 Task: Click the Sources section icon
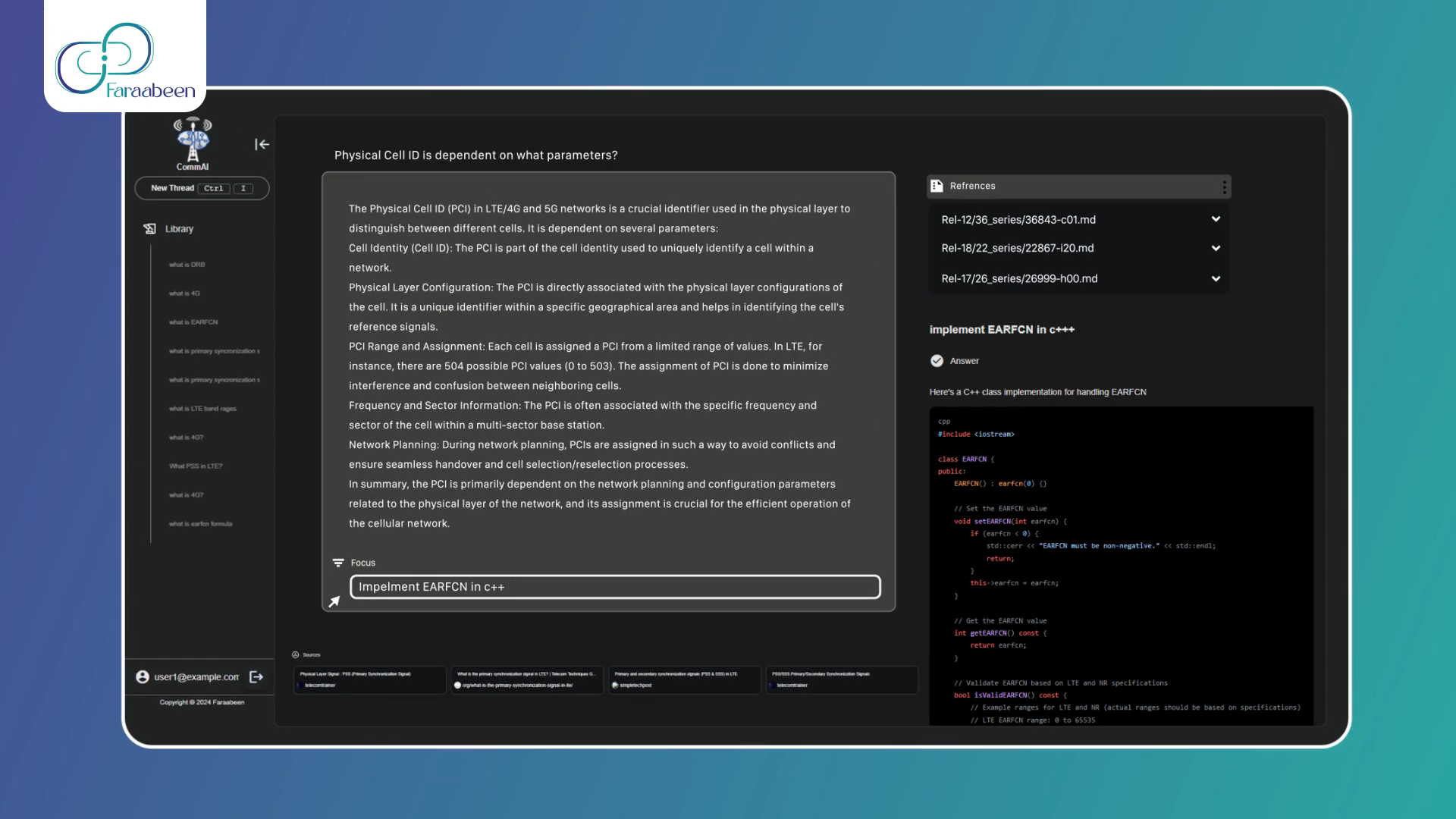pyautogui.click(x=296, y=654)
